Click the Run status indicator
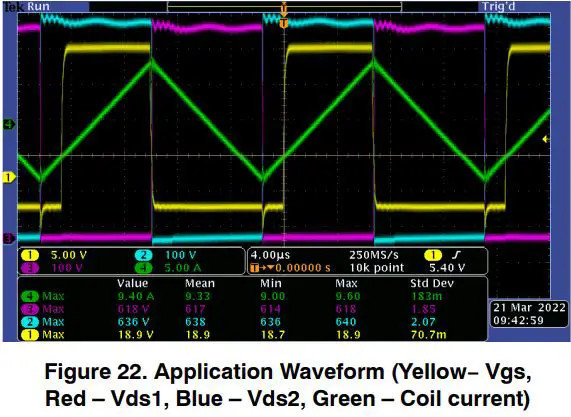Viewport: 571px width, 417px height. coord(38,6)
